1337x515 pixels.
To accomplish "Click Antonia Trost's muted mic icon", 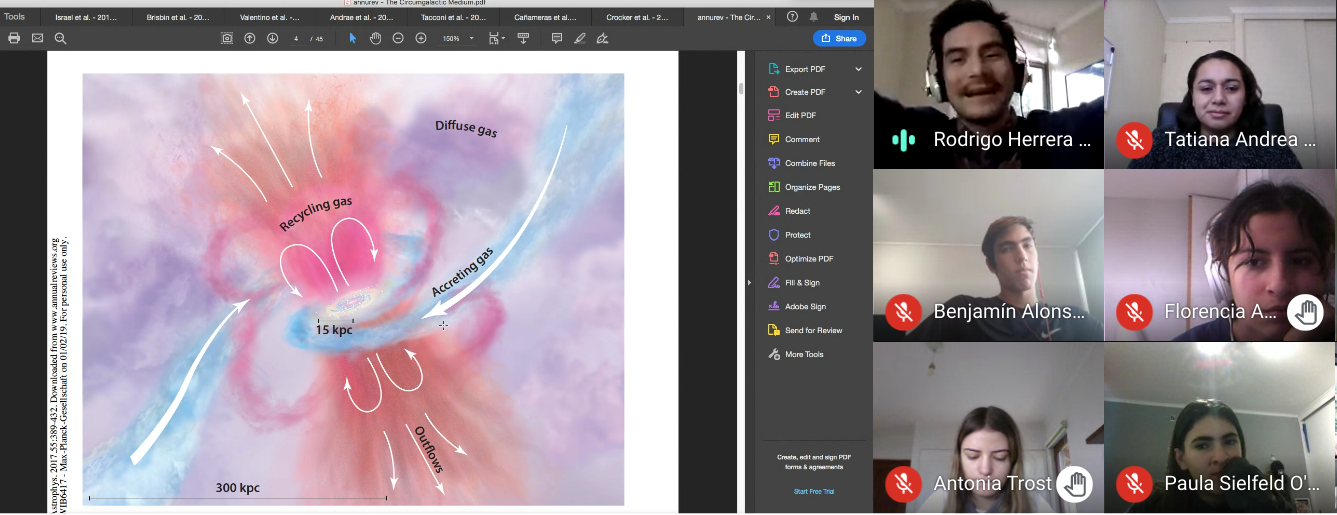I will [903, 484].
